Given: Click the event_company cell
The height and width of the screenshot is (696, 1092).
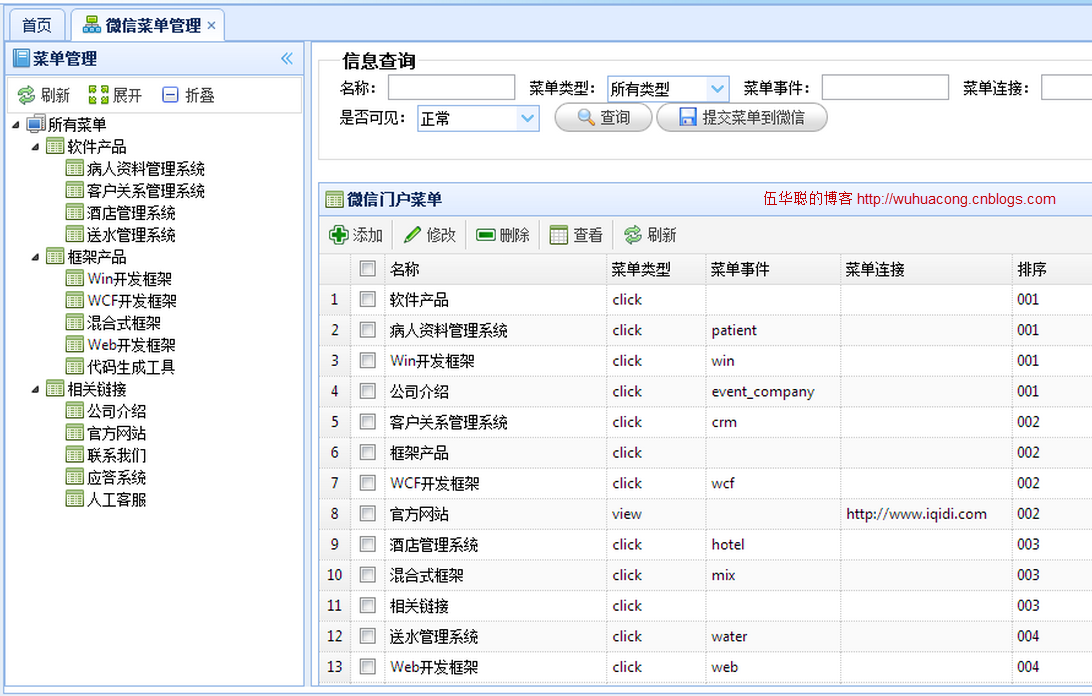Looking at the screenshot, I should [763, 392].
